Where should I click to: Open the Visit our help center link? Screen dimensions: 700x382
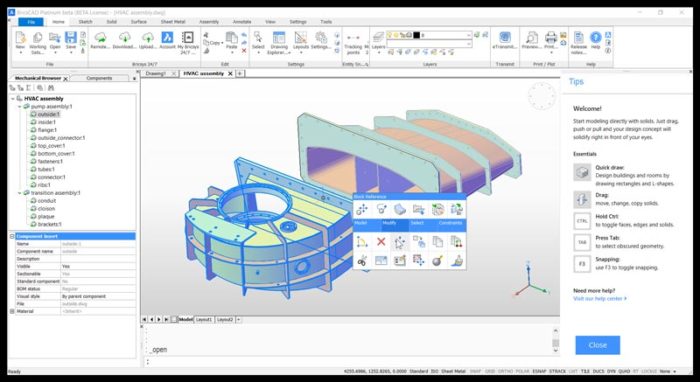[x=600, y=298]
